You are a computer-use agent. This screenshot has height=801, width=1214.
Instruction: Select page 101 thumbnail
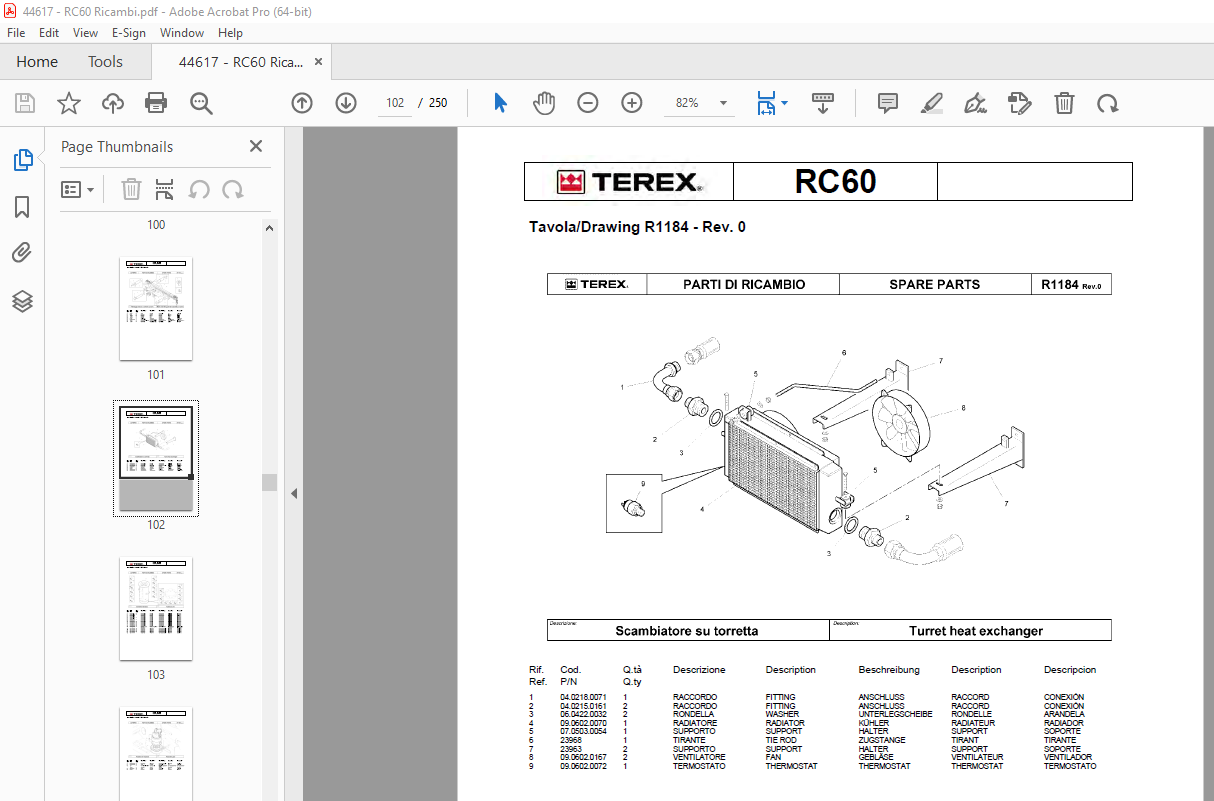[x=156, y=309]
